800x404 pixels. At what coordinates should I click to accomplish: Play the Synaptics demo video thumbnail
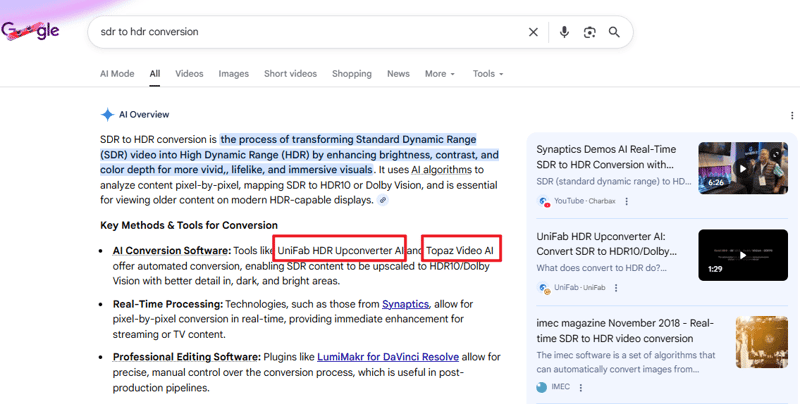[742, 167]
